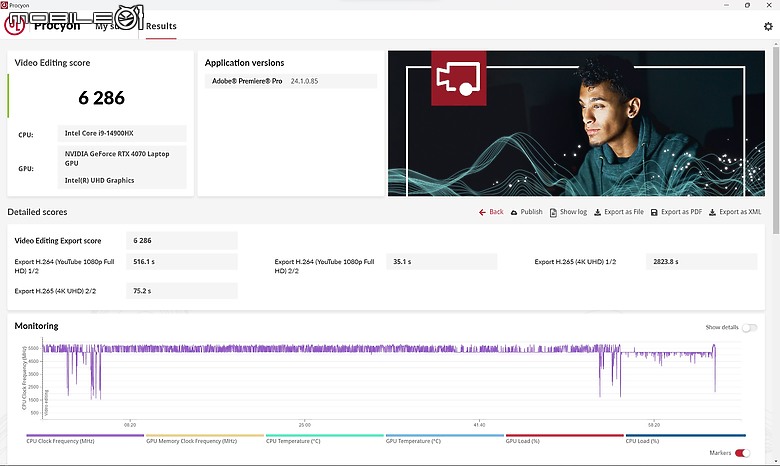Select the 516.1 s export time

pos(182,262)
